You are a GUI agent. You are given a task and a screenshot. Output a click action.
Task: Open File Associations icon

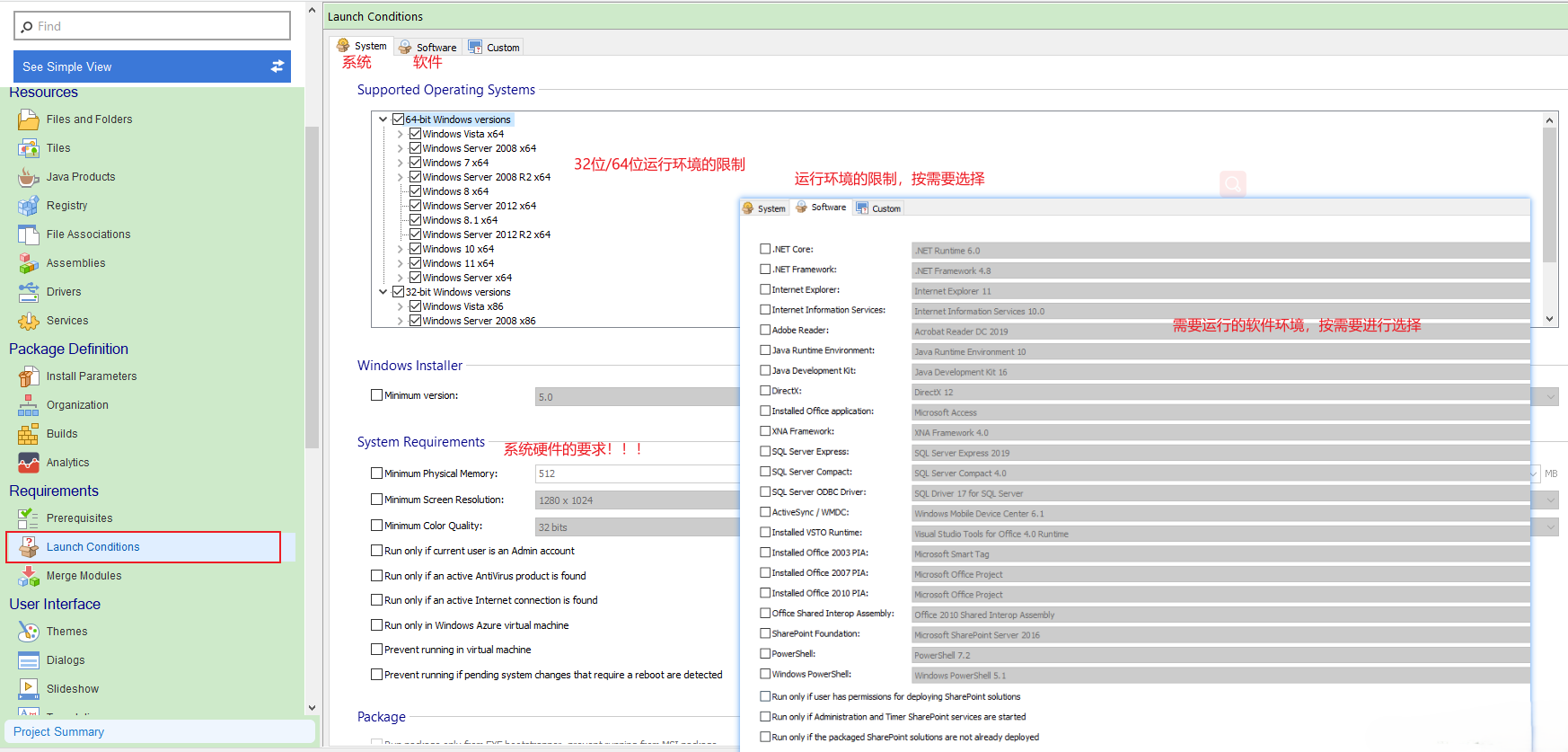pos(29,234)
